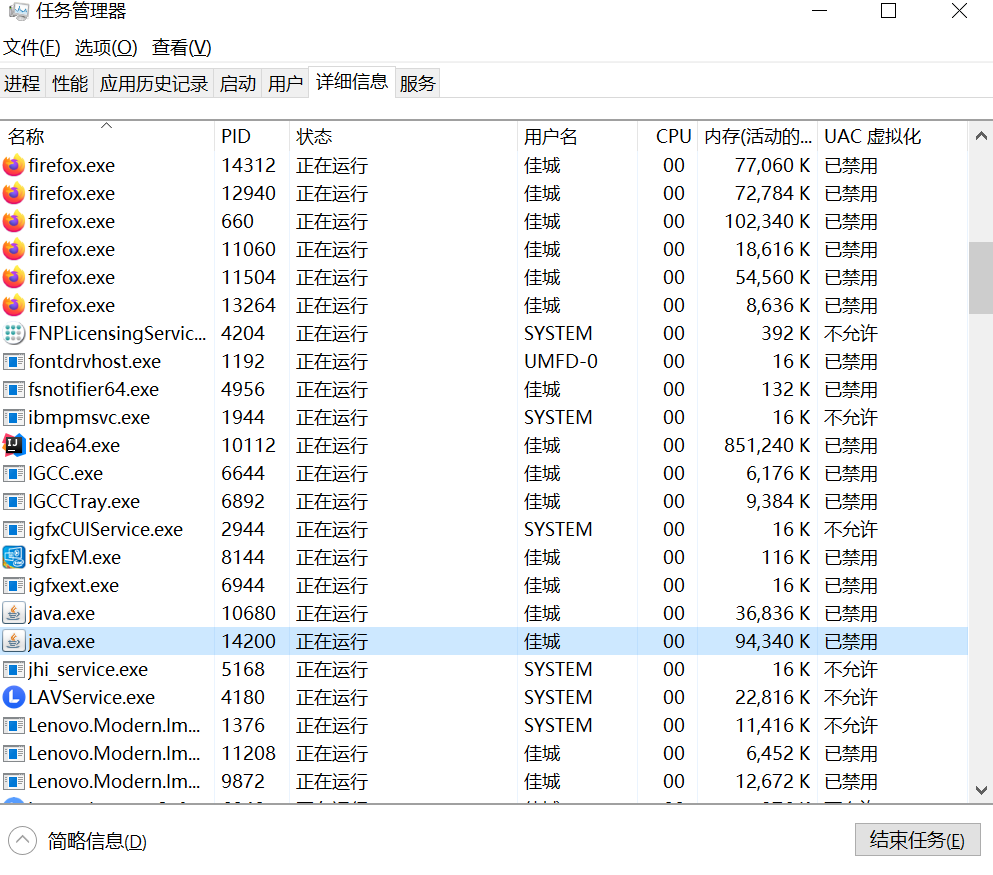
Task: Collapse details with the round chevron button
Action: click(22, 841)
